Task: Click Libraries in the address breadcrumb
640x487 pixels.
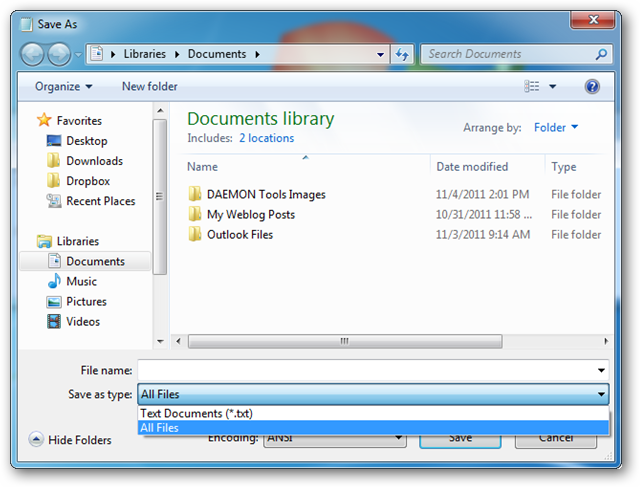Action: [145, 54]
